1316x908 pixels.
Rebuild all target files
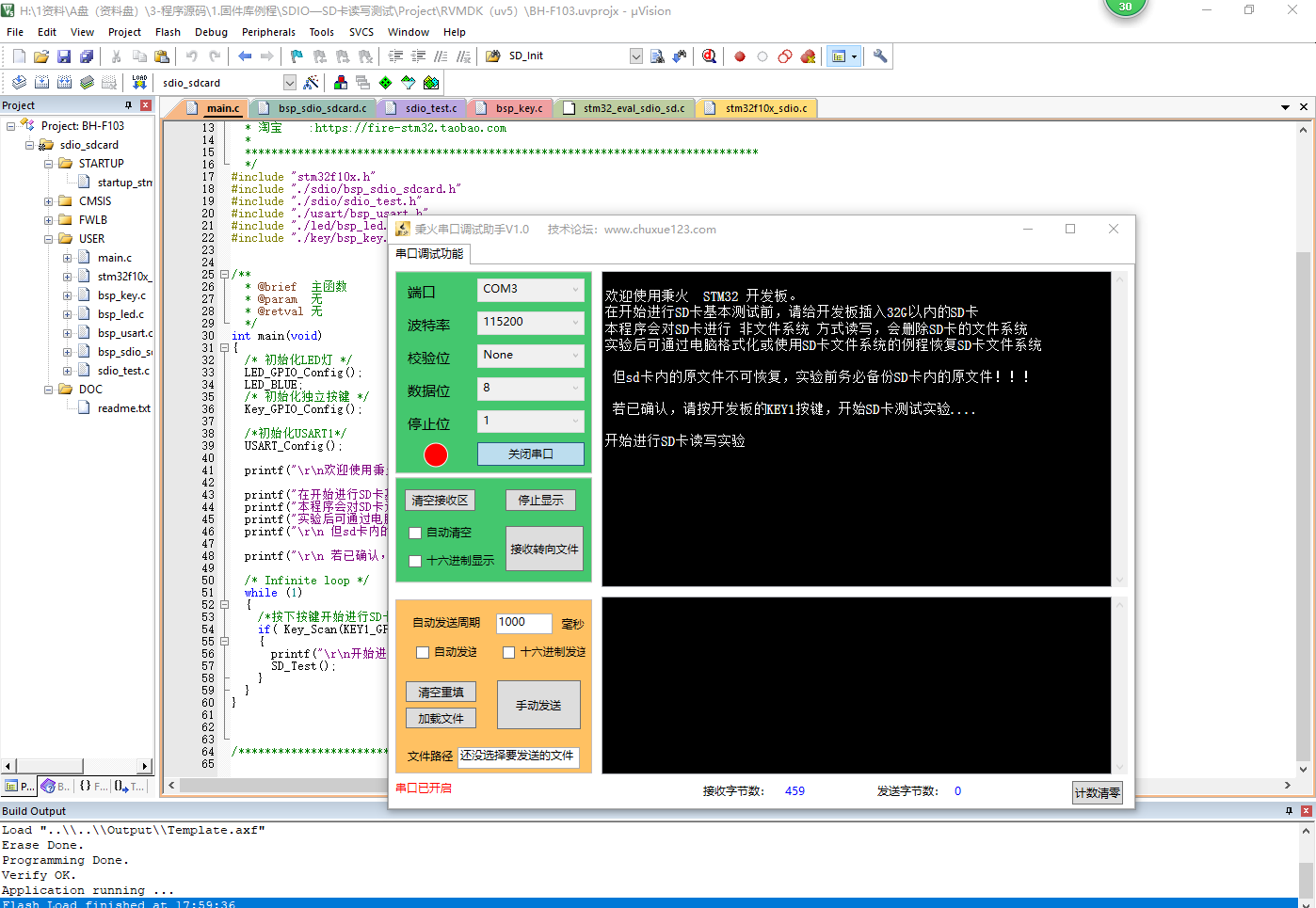click(65, 82)
